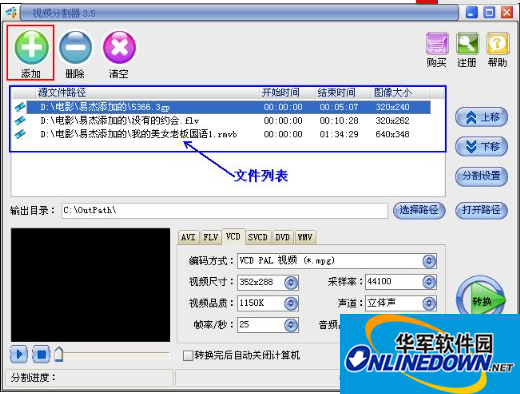The image size is (520, 394).
Task: Click end time 00:10:28 cell
Action: pyautogui.click(x=339, y=121)
